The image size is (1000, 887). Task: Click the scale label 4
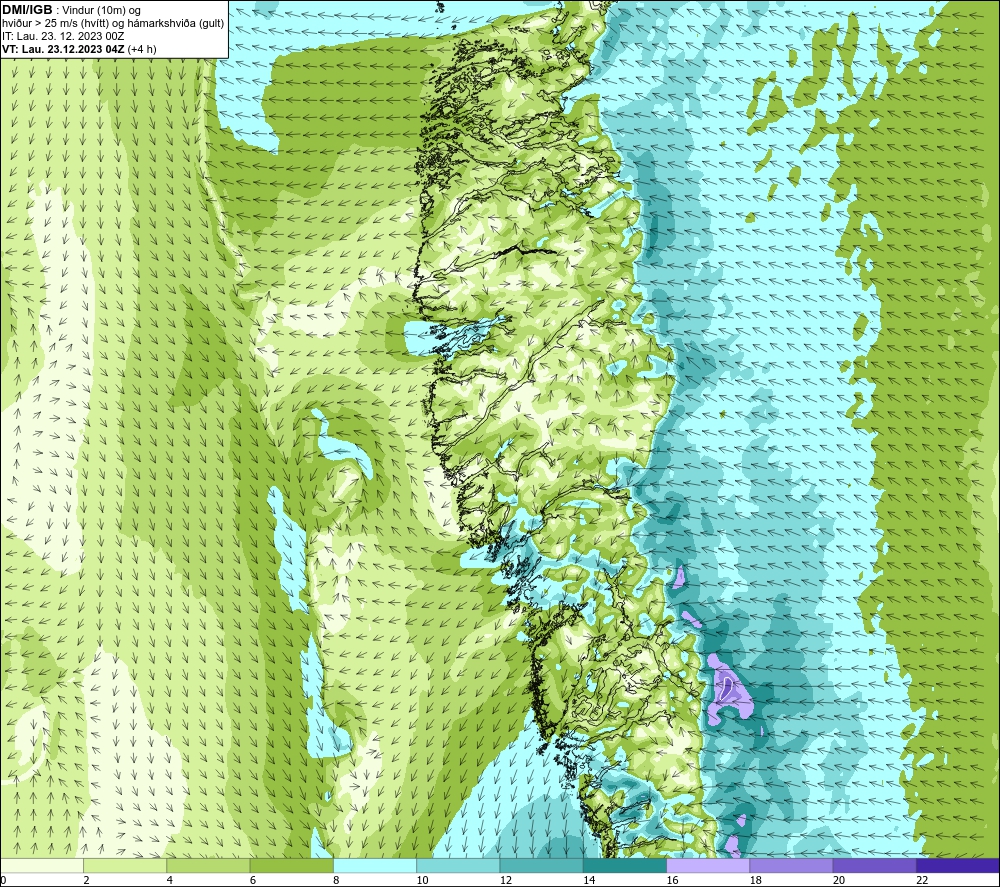point(170,880)
